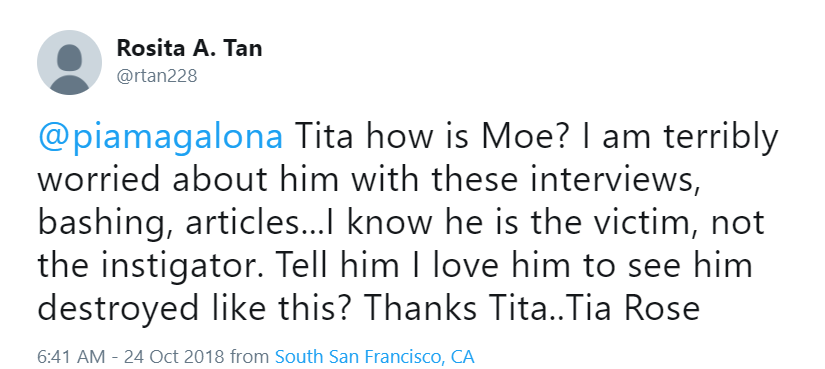The image size is (825, 369).
Task: Follow the @piamagalona mention link
Action: pos(160,137)
